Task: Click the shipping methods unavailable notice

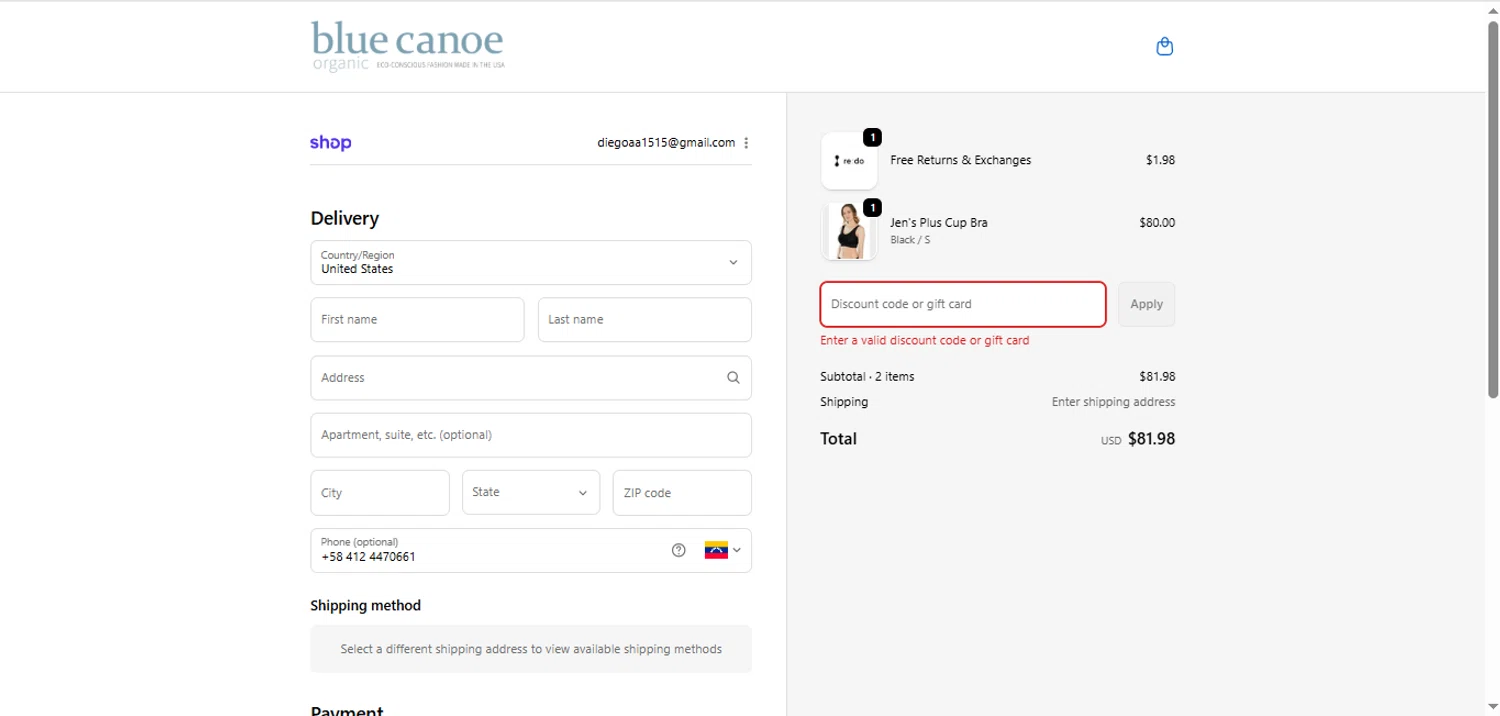Action: coord(531,649)
